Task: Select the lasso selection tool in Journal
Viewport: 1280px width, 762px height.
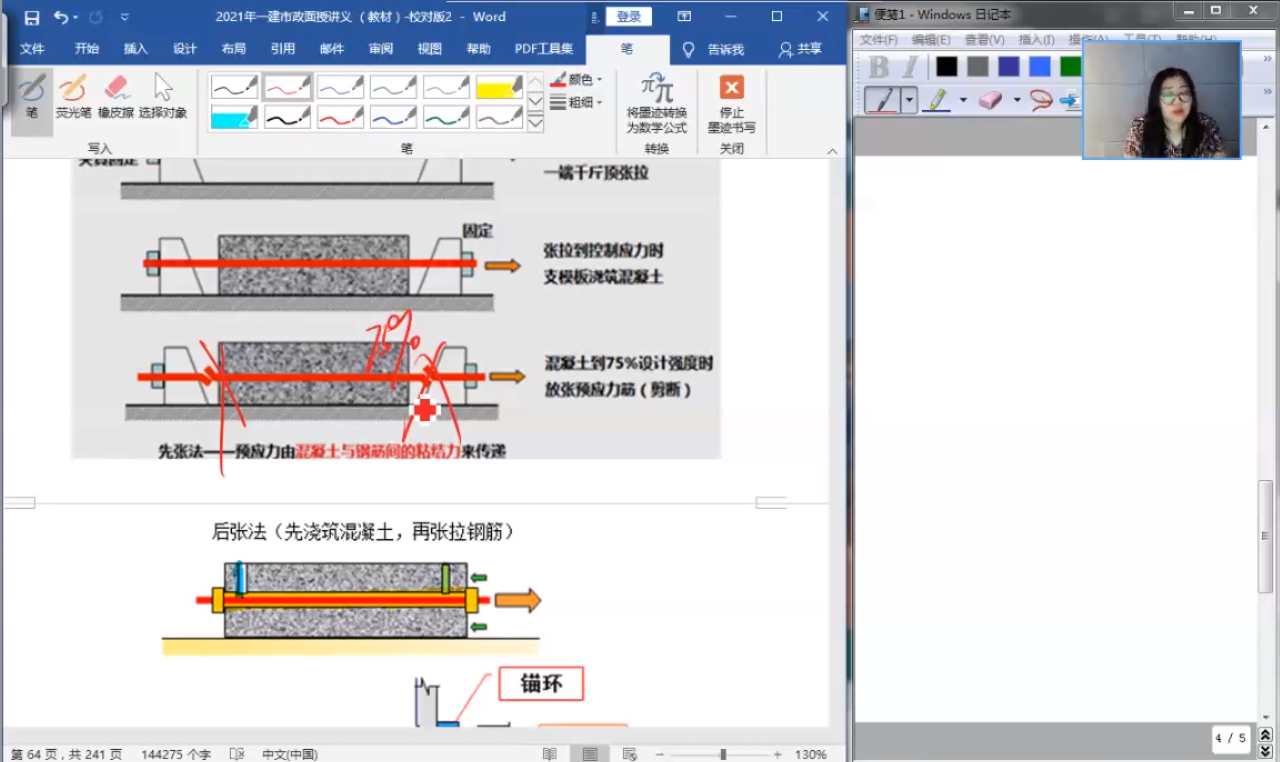Action: tap(1041, 99)
